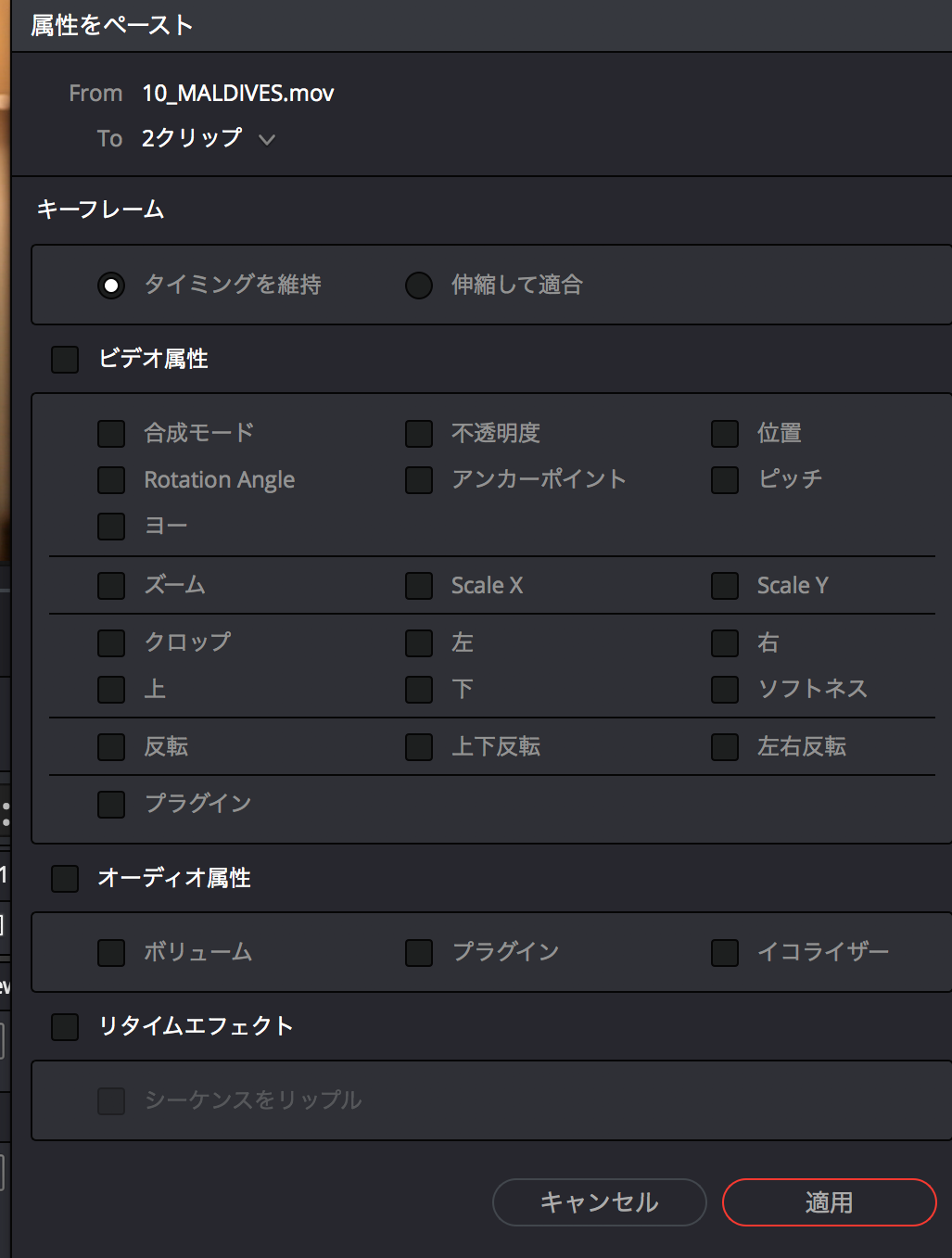Enable the ズーム checkbox

pos(111,586)
